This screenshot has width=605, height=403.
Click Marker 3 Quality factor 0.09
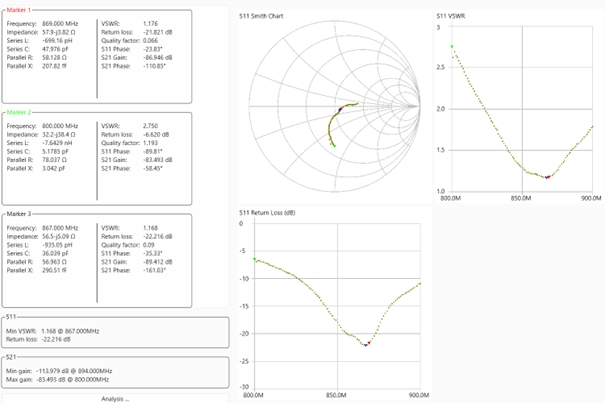coord(149,245)
